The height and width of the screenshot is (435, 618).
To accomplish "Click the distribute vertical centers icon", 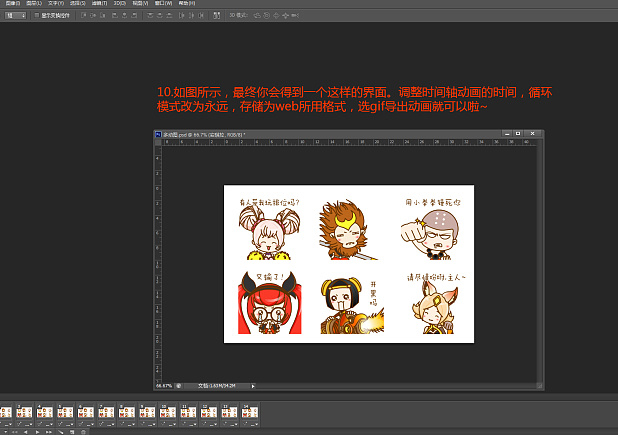I will [160, 15].
